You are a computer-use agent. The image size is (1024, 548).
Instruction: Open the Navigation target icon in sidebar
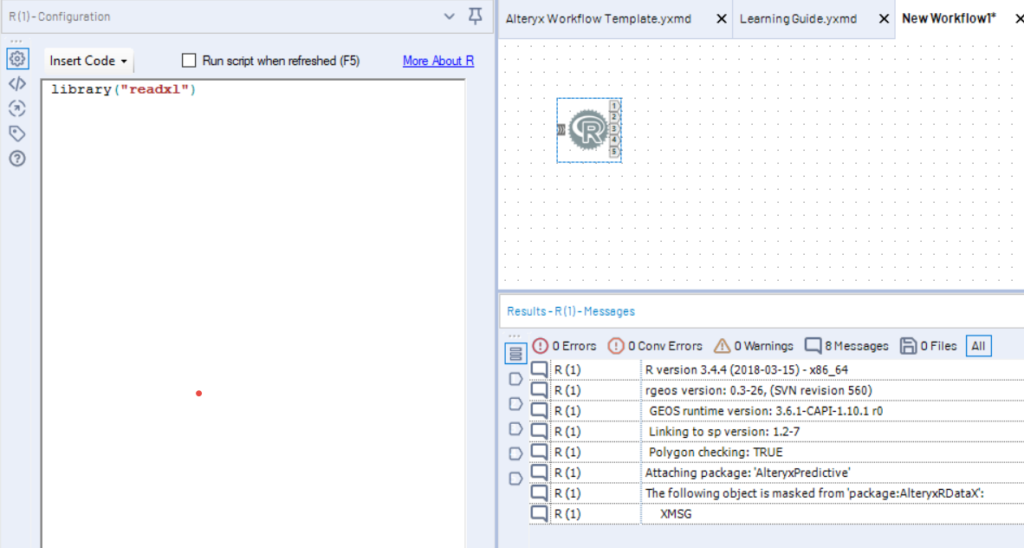18,108
